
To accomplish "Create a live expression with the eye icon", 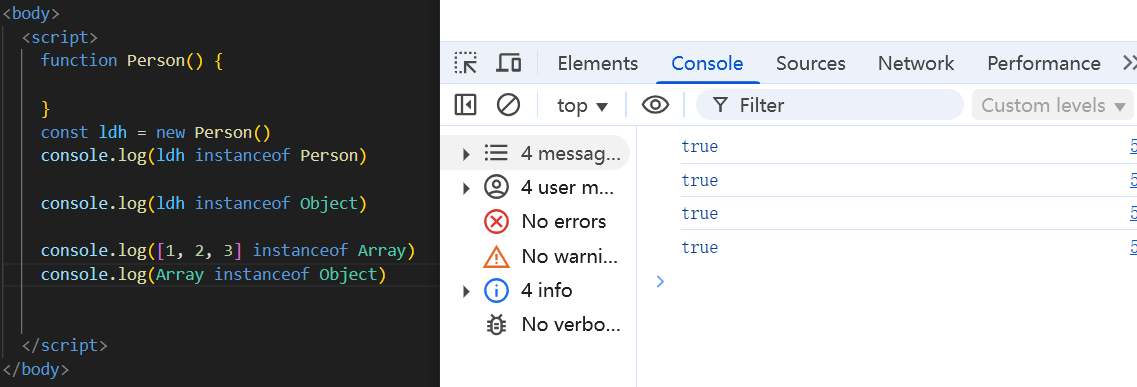I will pos(656,105).
